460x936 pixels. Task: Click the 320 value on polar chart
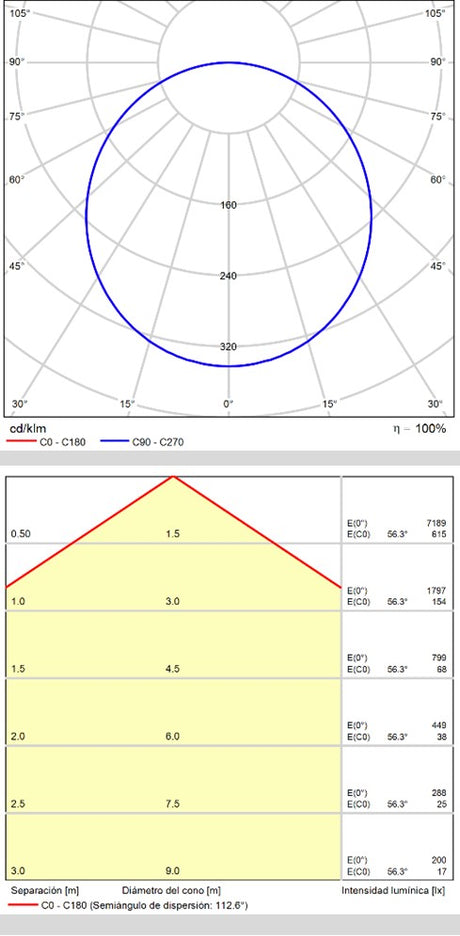[229, 347]
